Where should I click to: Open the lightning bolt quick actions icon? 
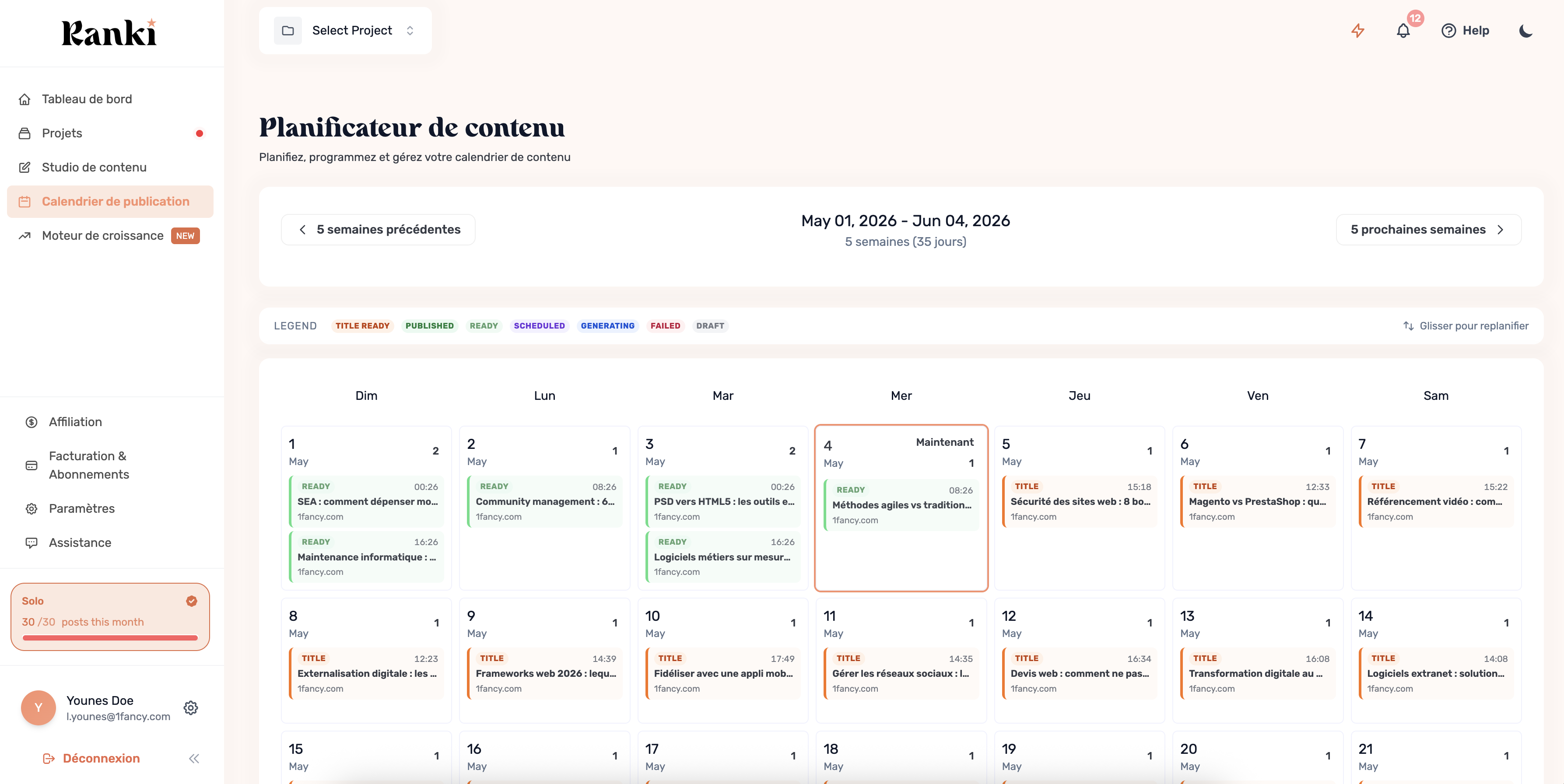point(1357,30)
